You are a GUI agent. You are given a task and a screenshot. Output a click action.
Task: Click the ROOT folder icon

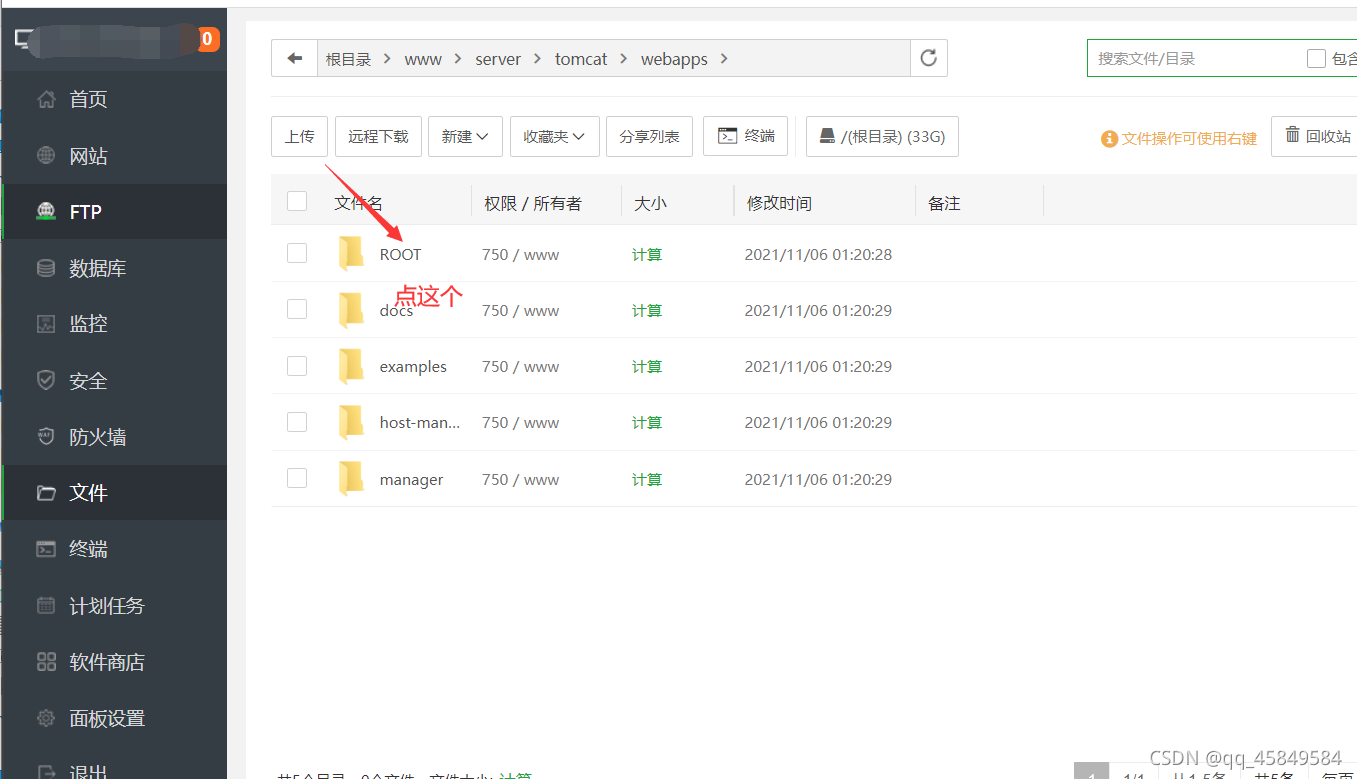pos(351,254)
